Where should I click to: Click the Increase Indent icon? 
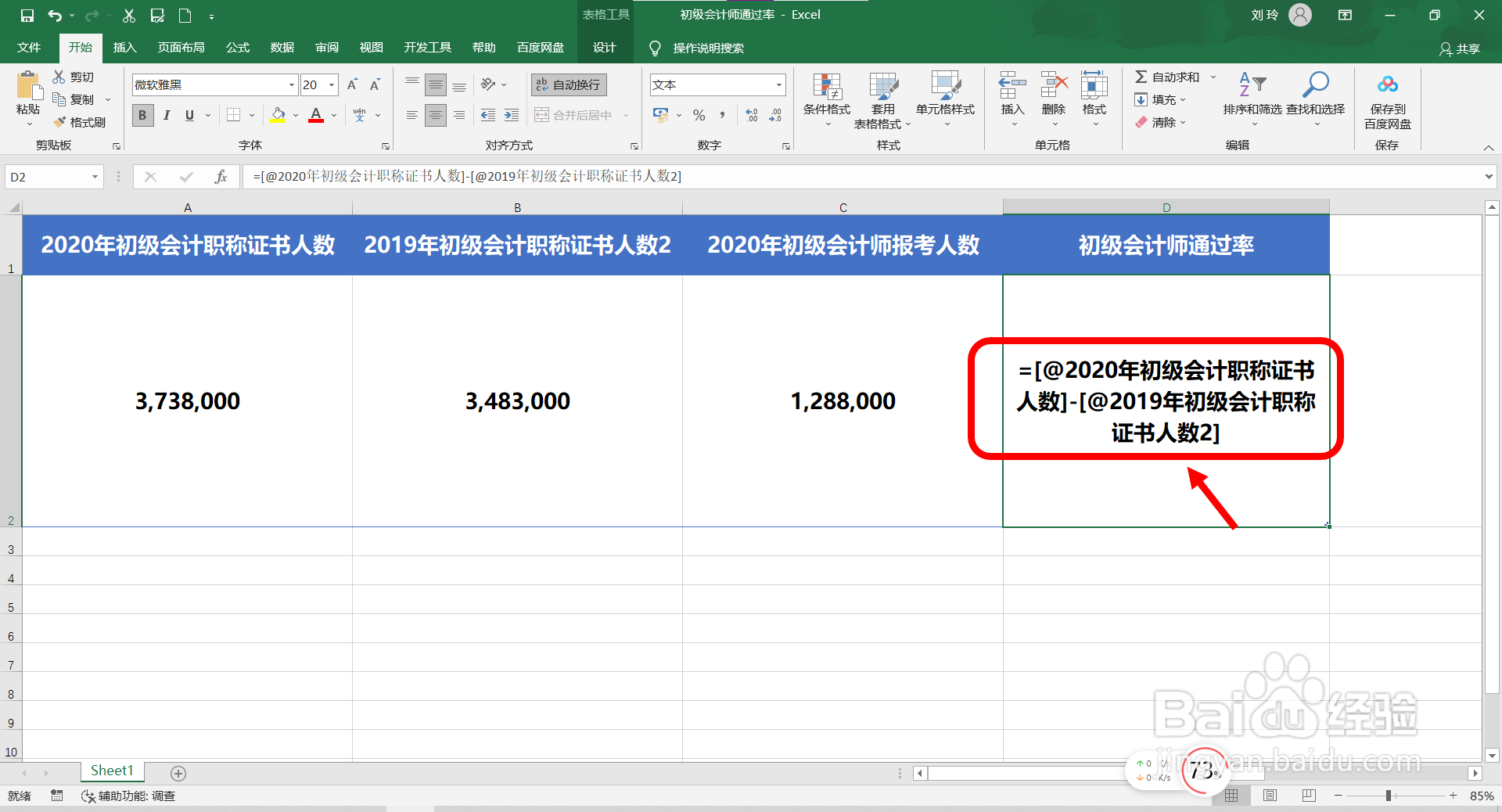[x=512, y=115]
